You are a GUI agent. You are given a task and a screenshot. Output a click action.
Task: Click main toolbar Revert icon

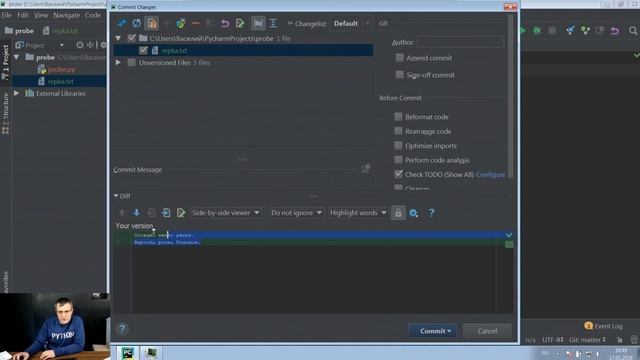coord(615,31)
